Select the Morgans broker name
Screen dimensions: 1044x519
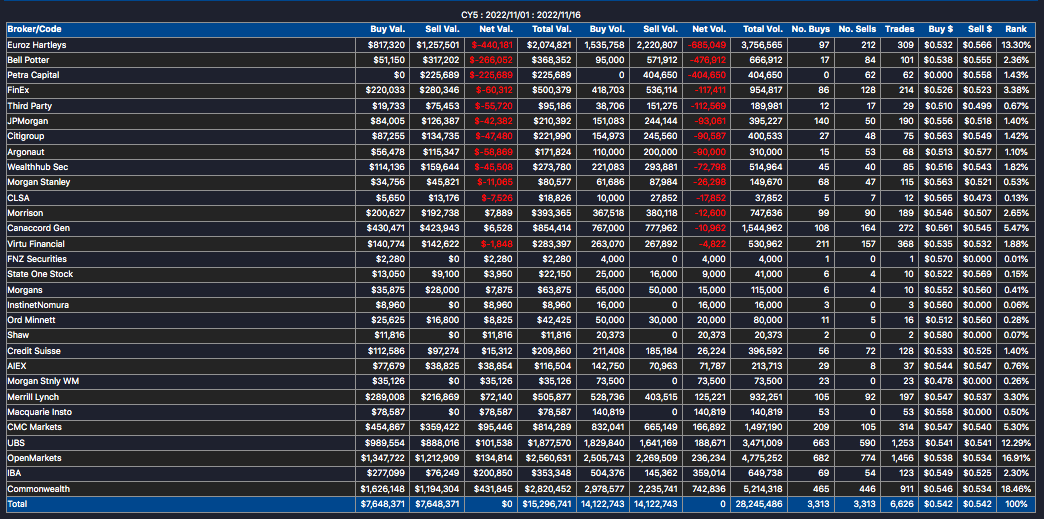pyautogui.click(x=24, y=289)
